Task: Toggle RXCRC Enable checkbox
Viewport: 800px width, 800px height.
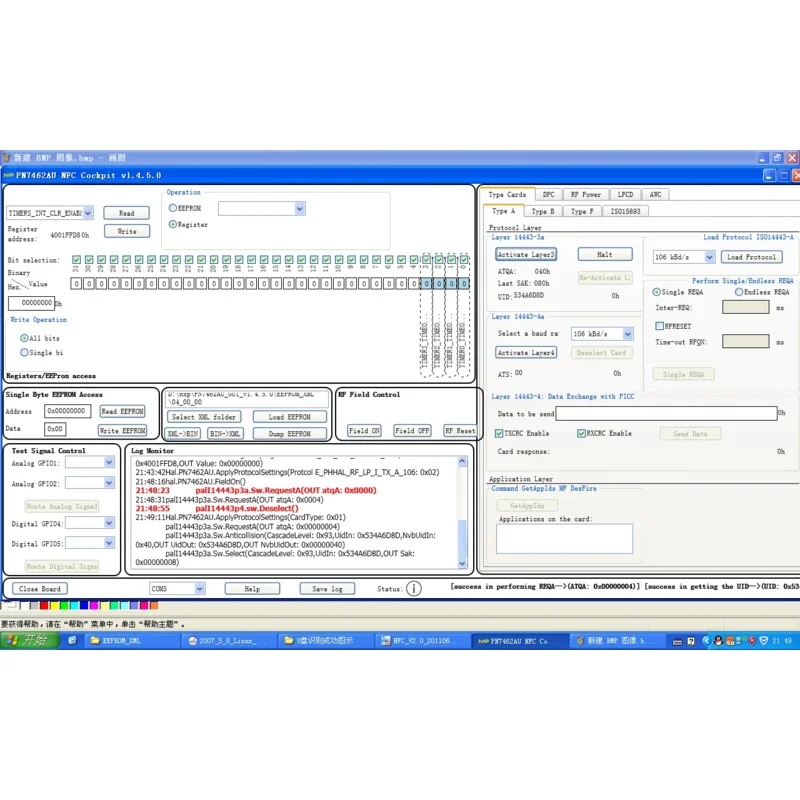Action: pyautogui.click(x=581, y=433)
